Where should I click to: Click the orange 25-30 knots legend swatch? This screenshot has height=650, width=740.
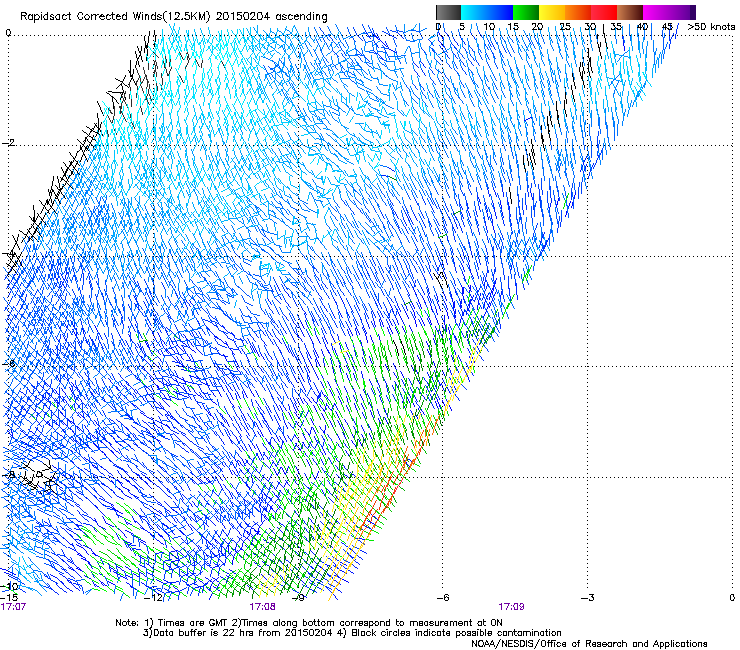[x=578, y=12]
